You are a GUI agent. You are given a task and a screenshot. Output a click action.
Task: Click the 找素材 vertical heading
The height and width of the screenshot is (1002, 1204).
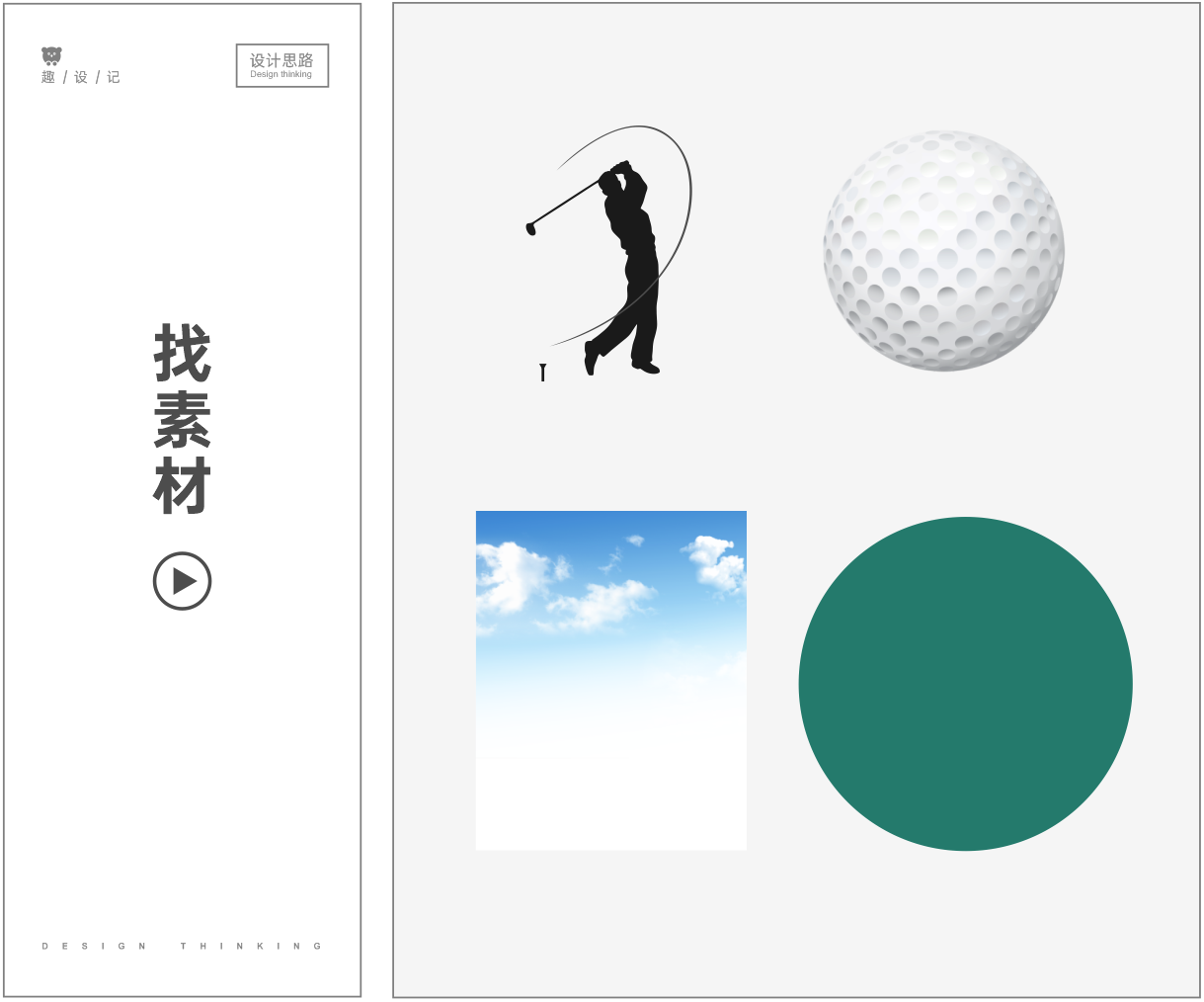[183, 419]
